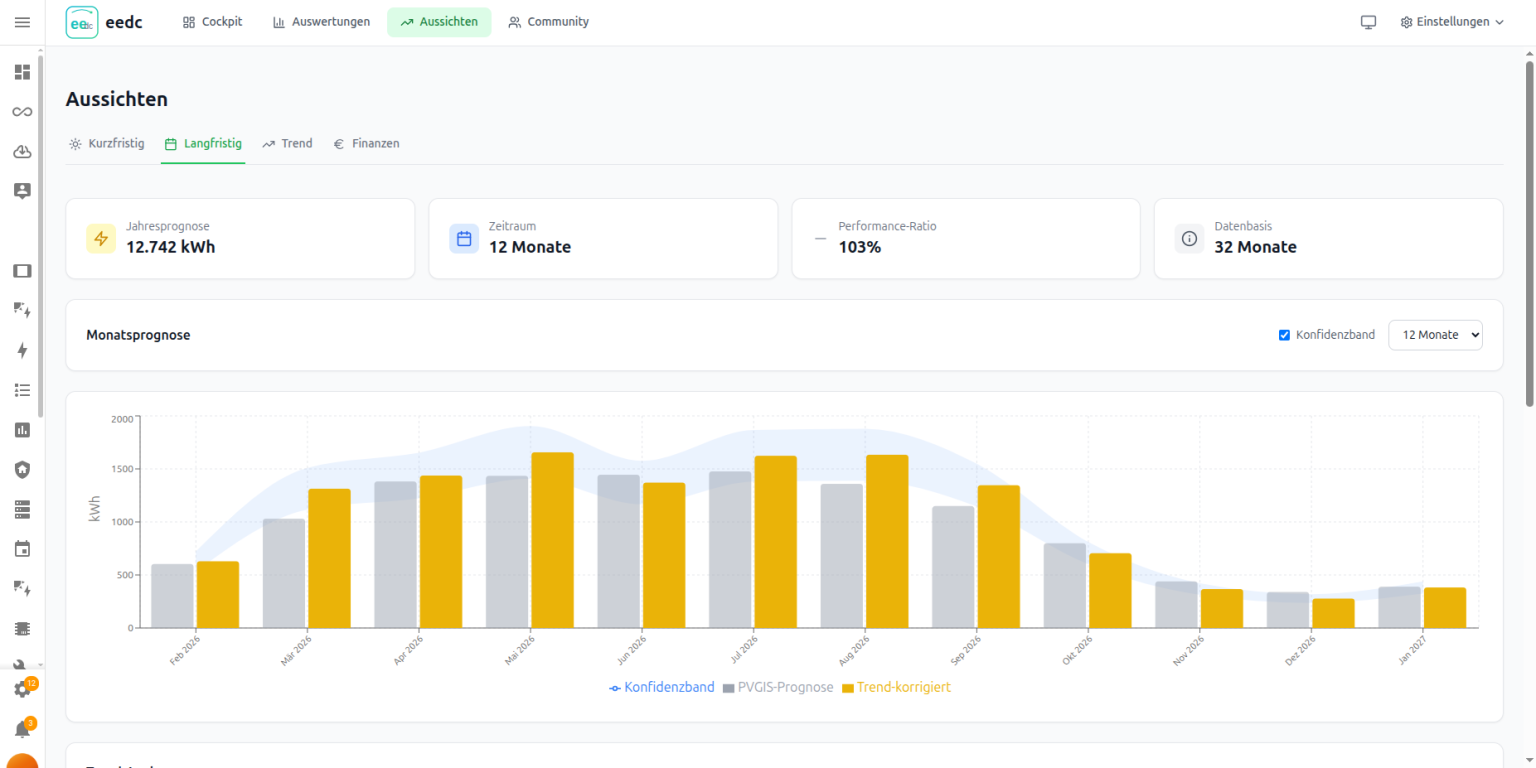Click the gear icon with badge 12

coord(22,689)
